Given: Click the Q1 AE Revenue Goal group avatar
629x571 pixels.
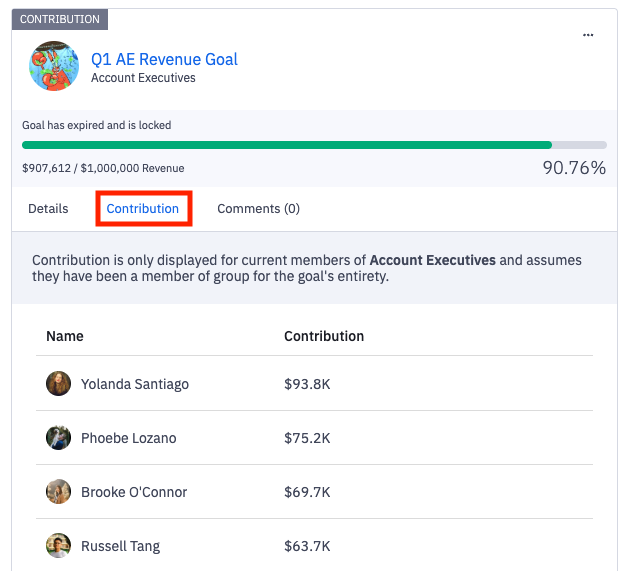Looking at the screenshot, I should [54, 66].
